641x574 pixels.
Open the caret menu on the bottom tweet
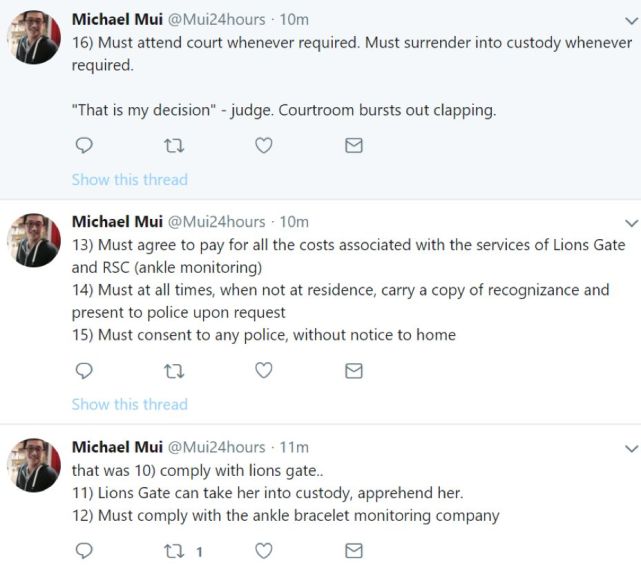(x=630, y=447)
